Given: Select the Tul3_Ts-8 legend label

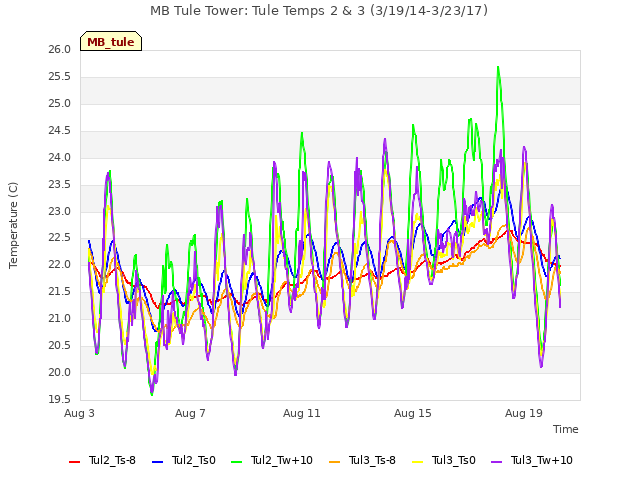Looking at the screenshot, I should [372, 460].
